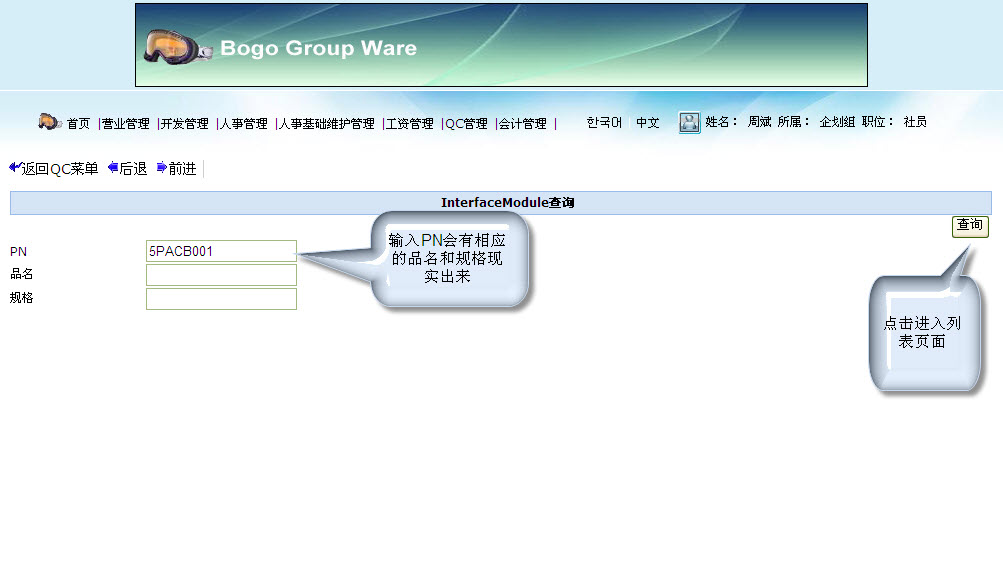Focus the PN field containing 5PACB001
This screenshot has height=570, width=1003.
[221, 251]
